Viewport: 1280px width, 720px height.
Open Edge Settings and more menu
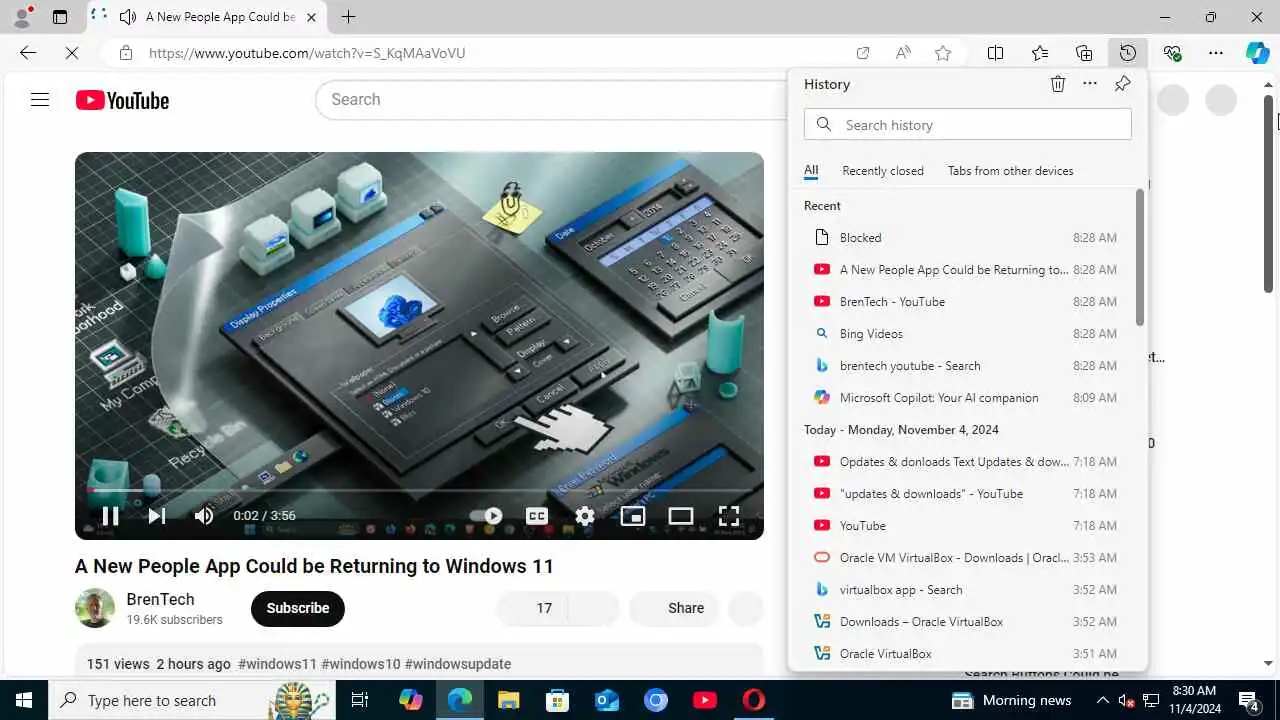tap(1216, 53)
